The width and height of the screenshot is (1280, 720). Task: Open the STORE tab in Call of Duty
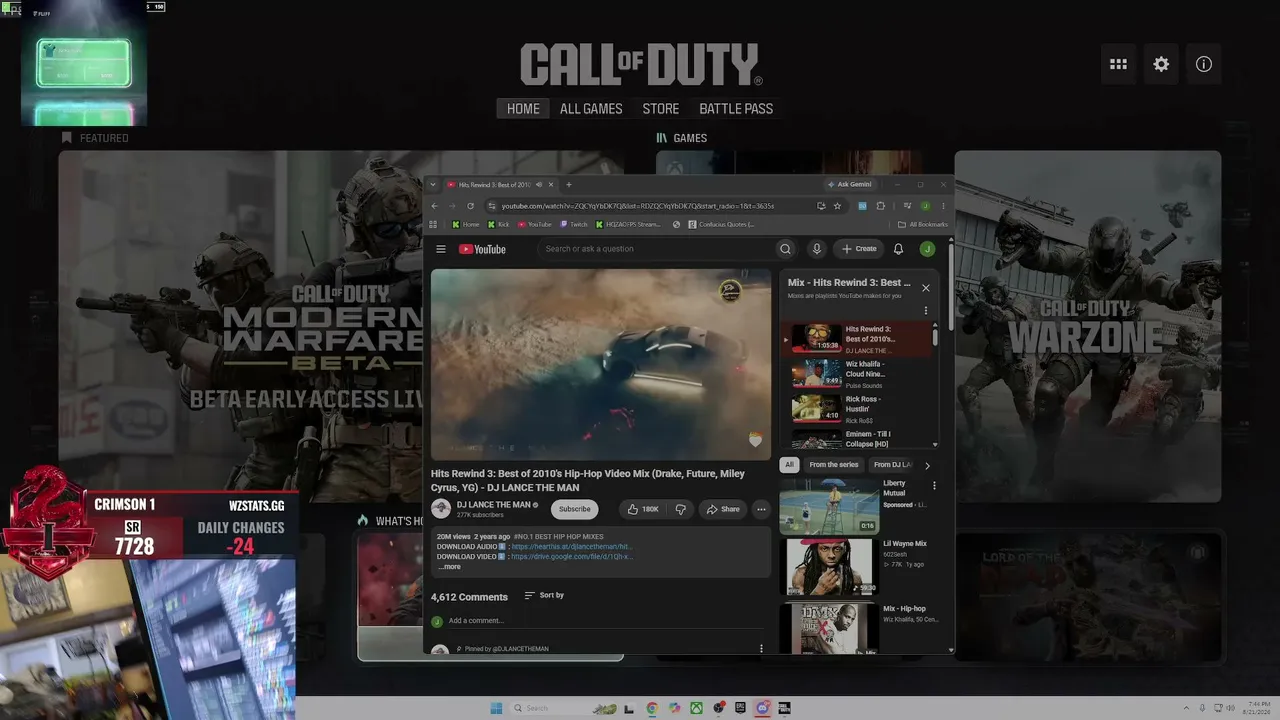coord(661,109)
